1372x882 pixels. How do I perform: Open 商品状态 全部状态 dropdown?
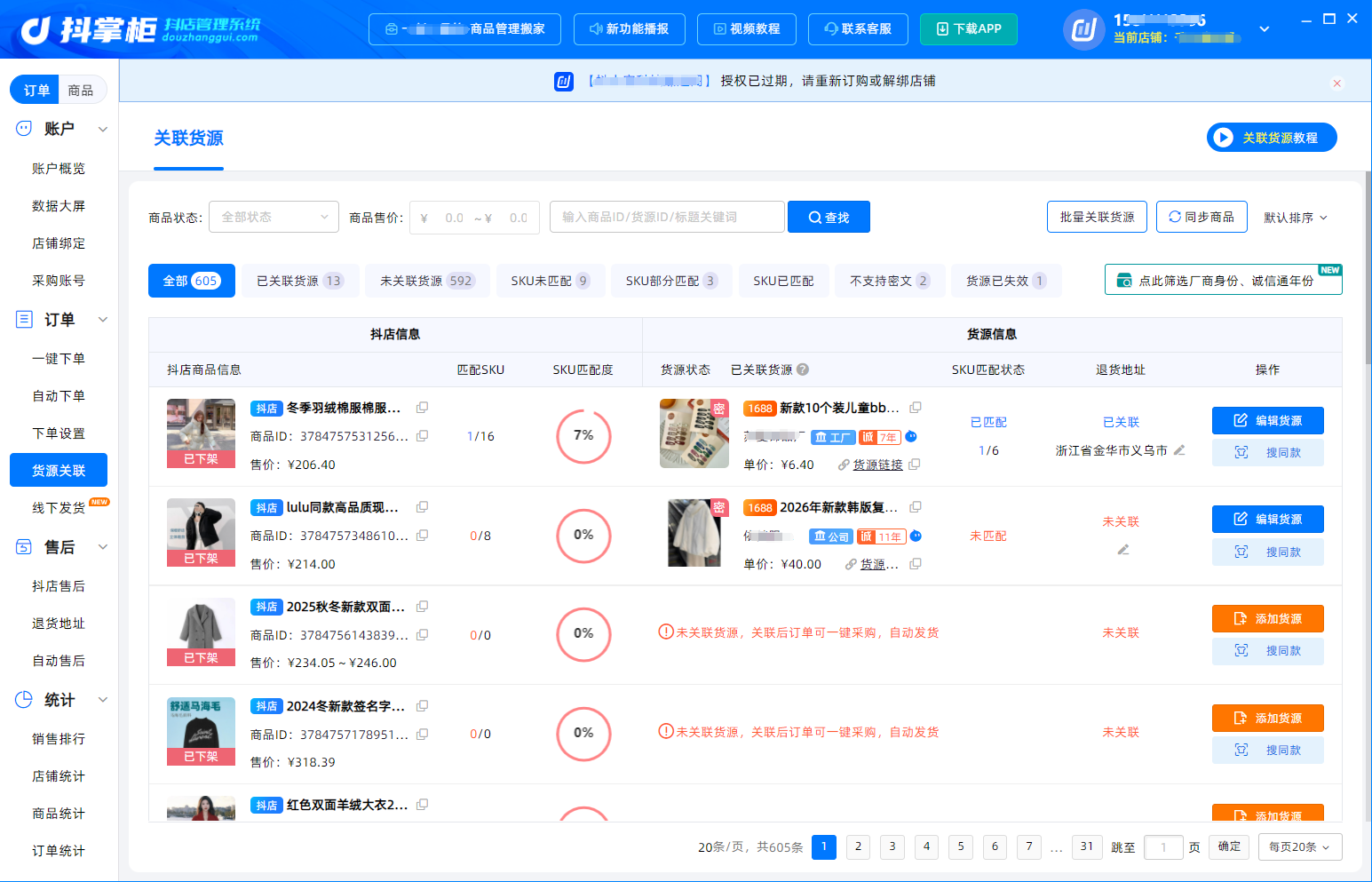(x=274, y=217)
